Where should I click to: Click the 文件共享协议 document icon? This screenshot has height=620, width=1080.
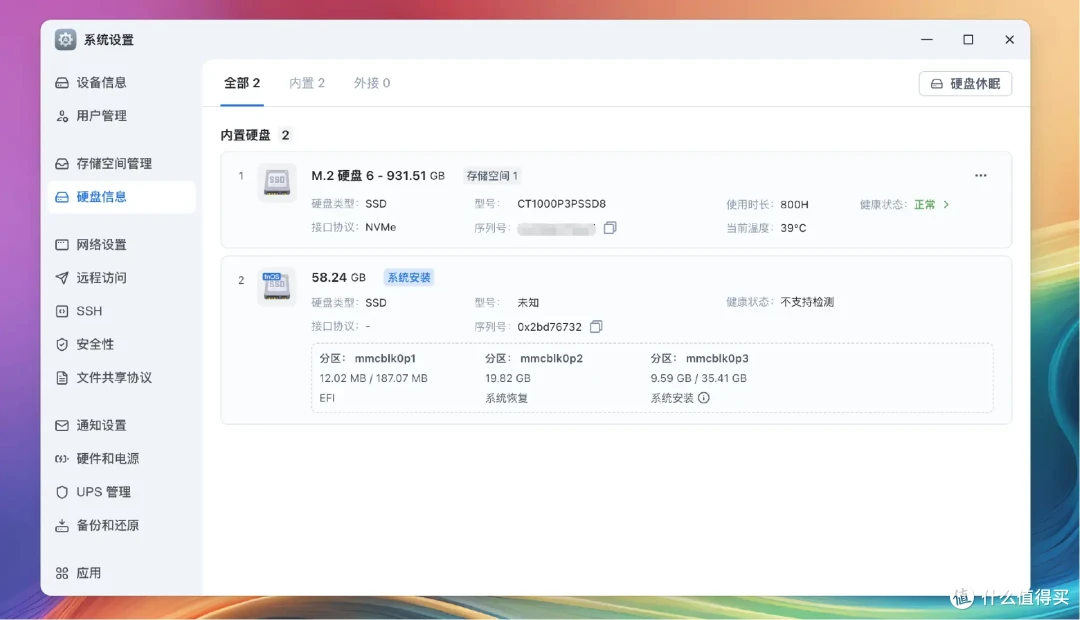(x=62, y=378)
